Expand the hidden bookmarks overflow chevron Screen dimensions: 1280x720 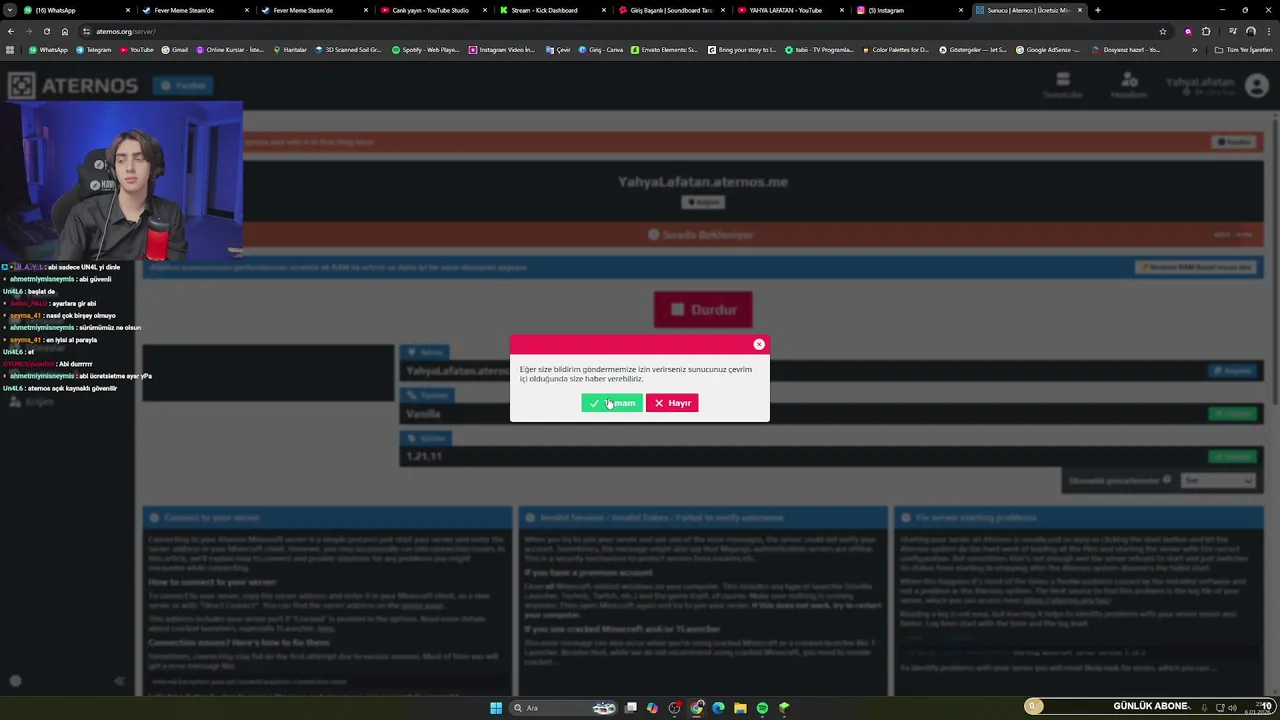[1195, 49]
